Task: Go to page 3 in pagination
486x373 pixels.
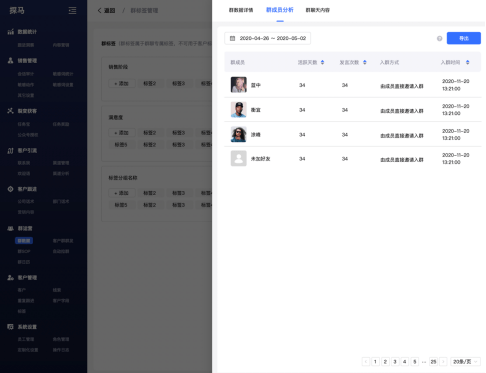Action: (x=395, y=362)
